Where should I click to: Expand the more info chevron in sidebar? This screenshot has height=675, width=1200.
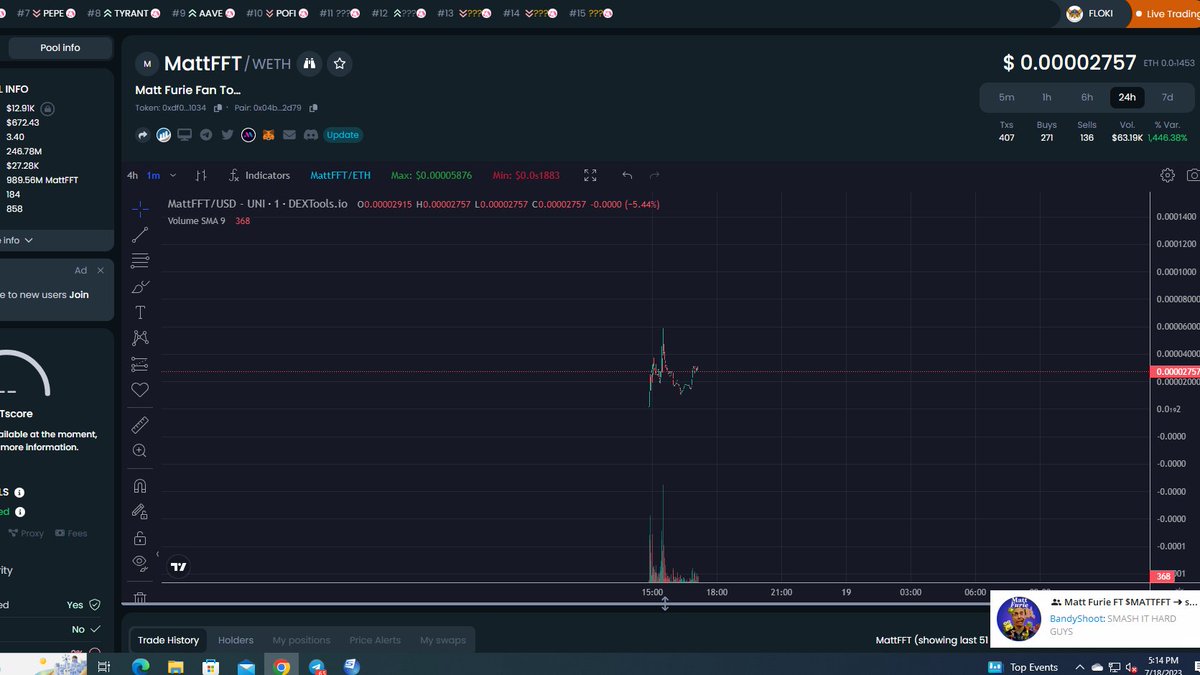tap(28, 240)
